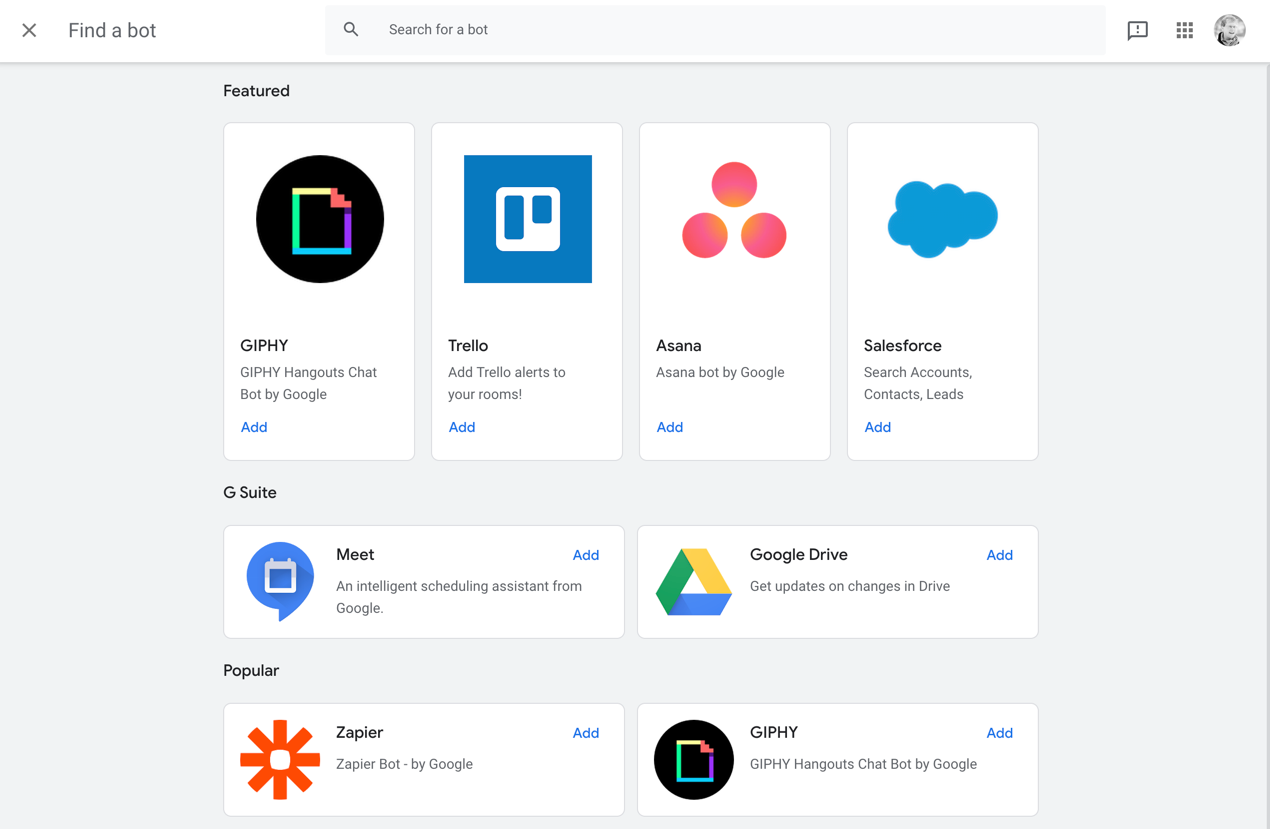Click the GIPHY icon under Popular
The height and width of the screenshot is (829, 1270).
[x=694, y=760]
